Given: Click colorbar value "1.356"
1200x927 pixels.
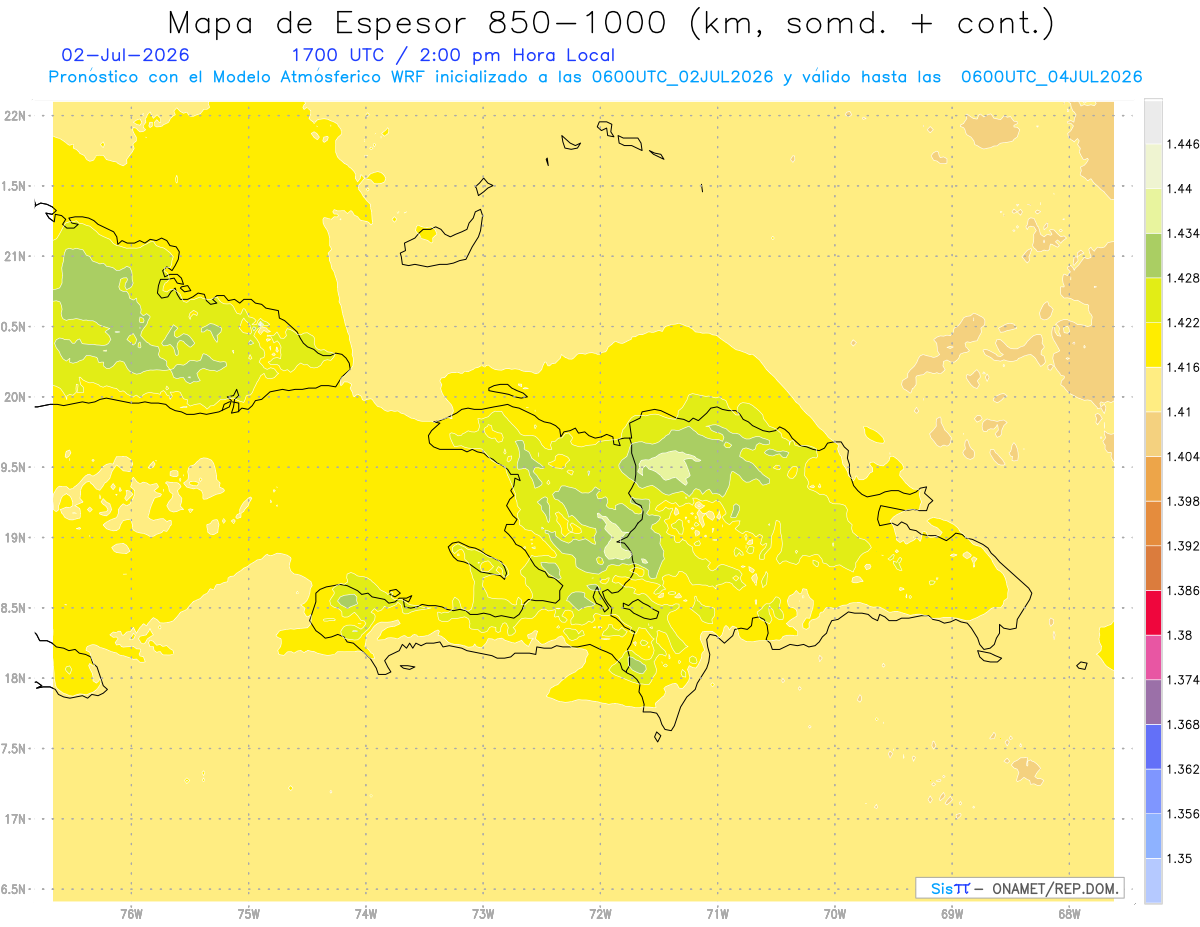Looking at the screenshot, I should [x=1184, y=814].
